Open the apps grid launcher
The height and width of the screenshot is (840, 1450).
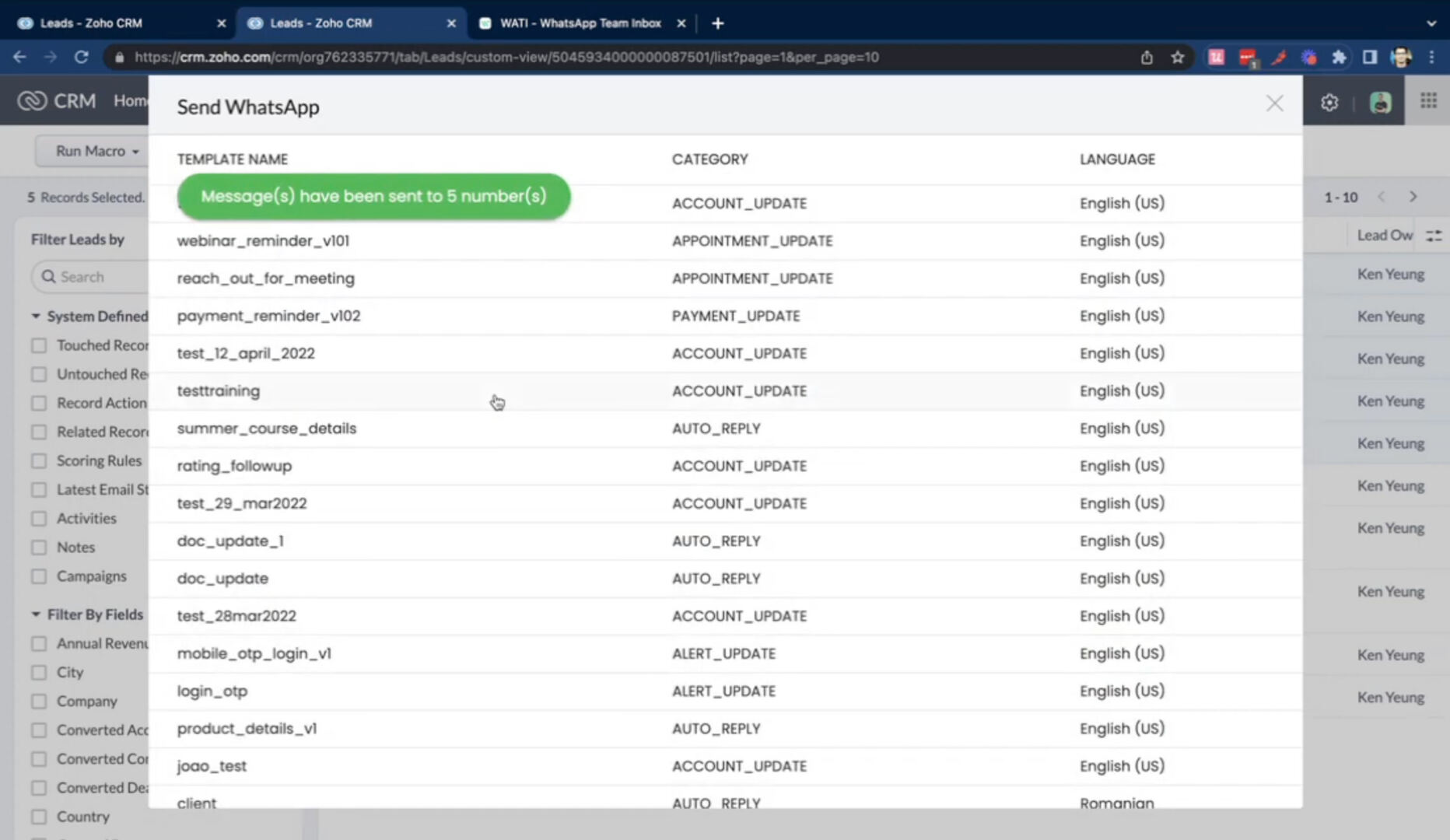[x=1428, y=100]
